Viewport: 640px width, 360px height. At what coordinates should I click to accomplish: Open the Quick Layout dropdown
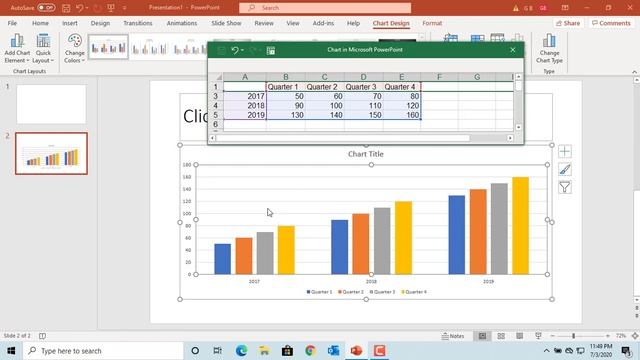43,49
